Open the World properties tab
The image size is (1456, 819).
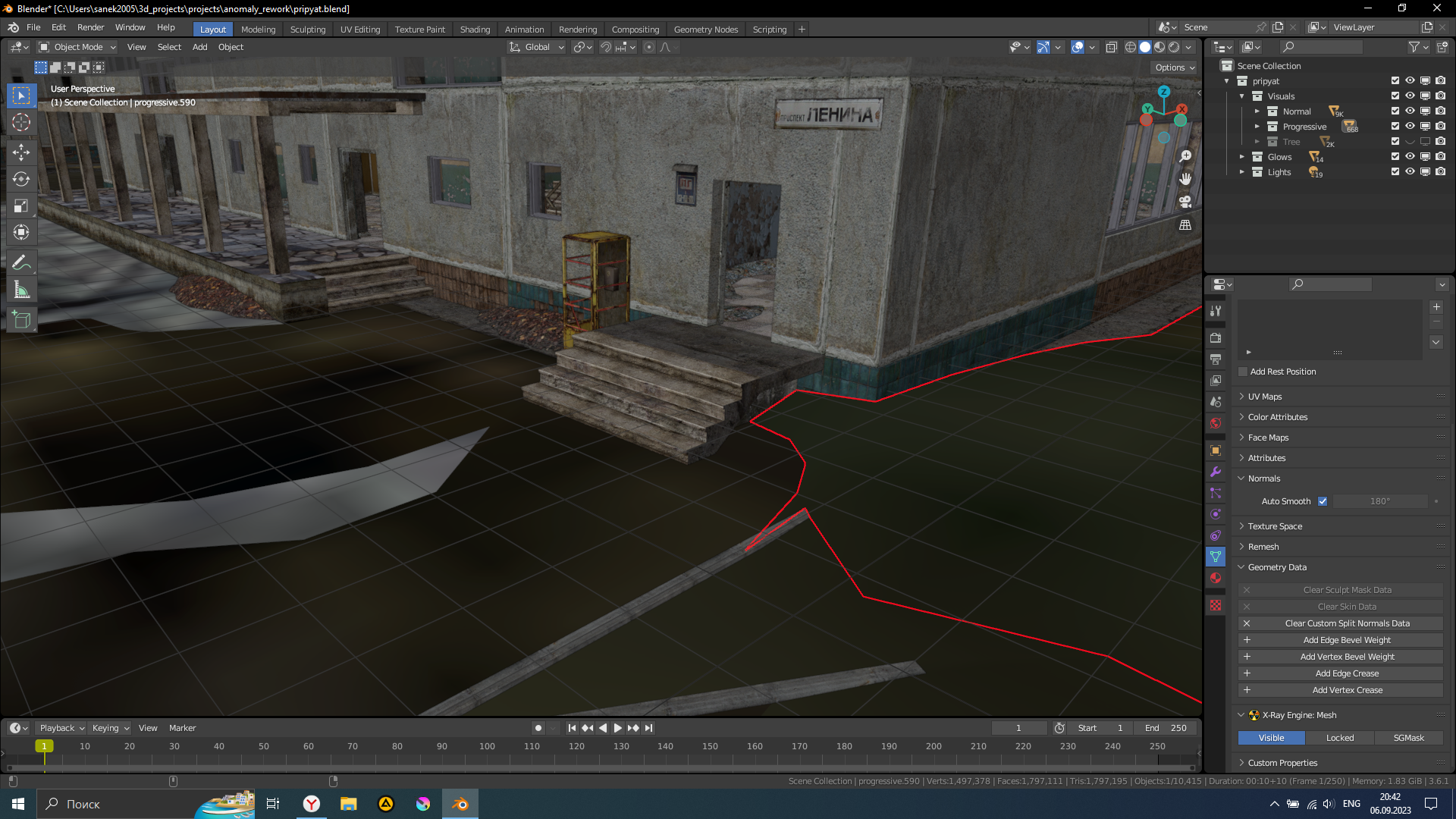point(1216,423)
